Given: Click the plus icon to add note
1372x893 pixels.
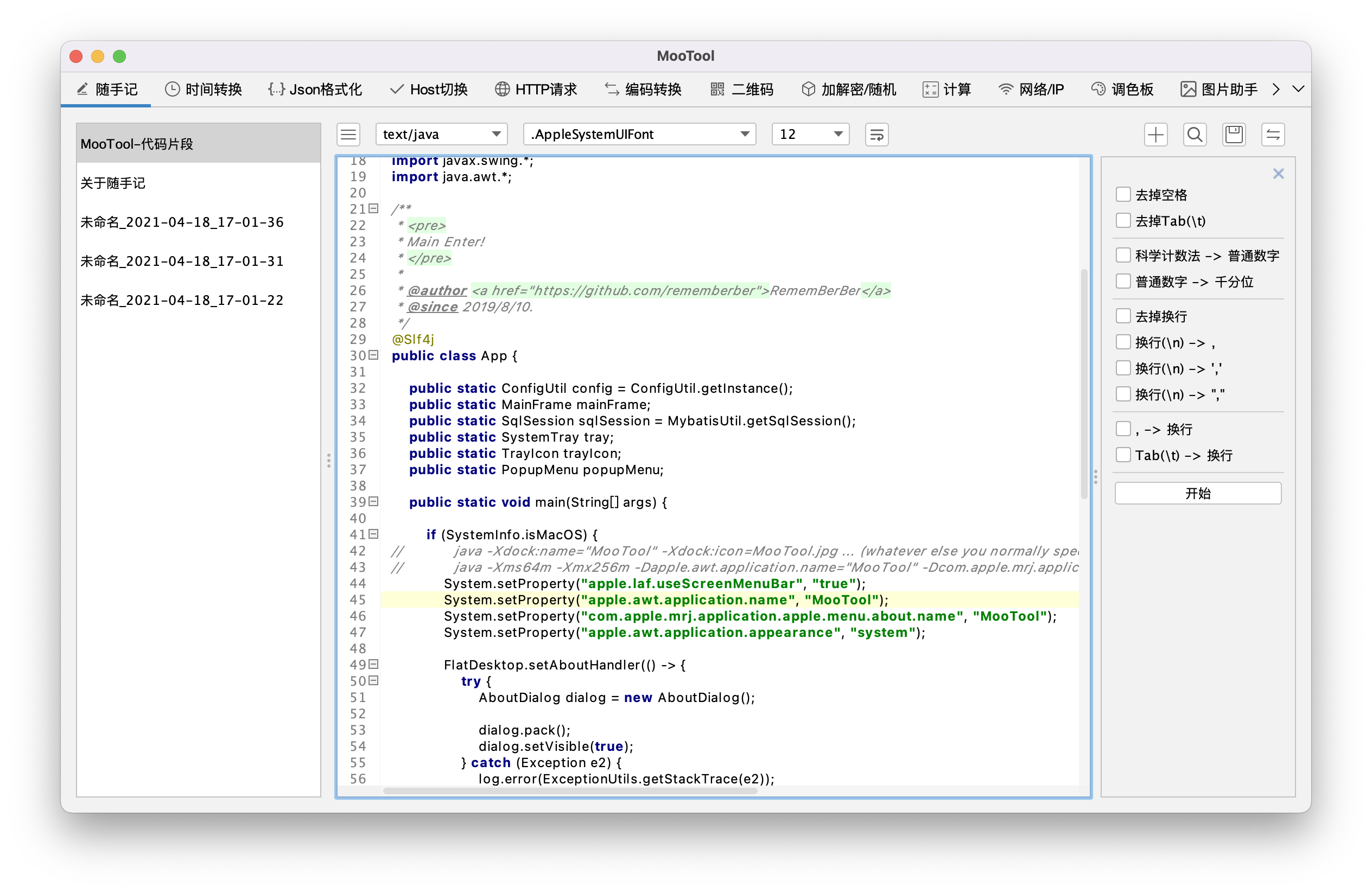Looking at the screenshot, I should pos(1155,134).
